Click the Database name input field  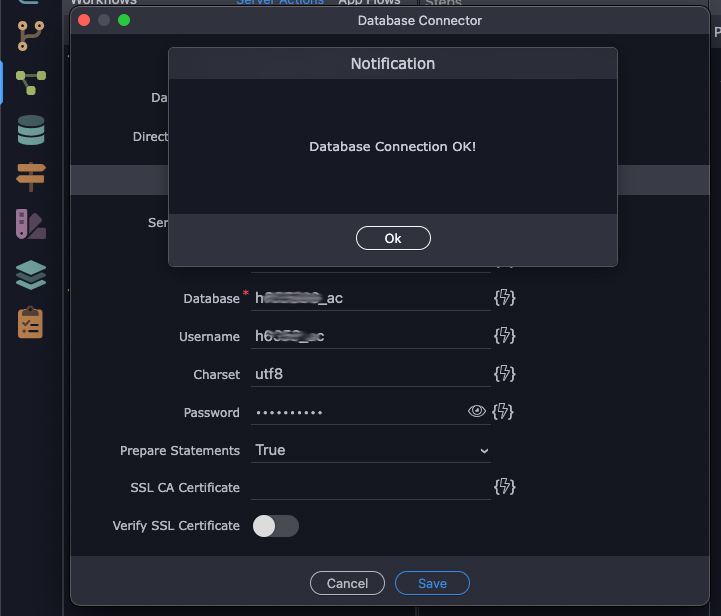tap(371, 298)
